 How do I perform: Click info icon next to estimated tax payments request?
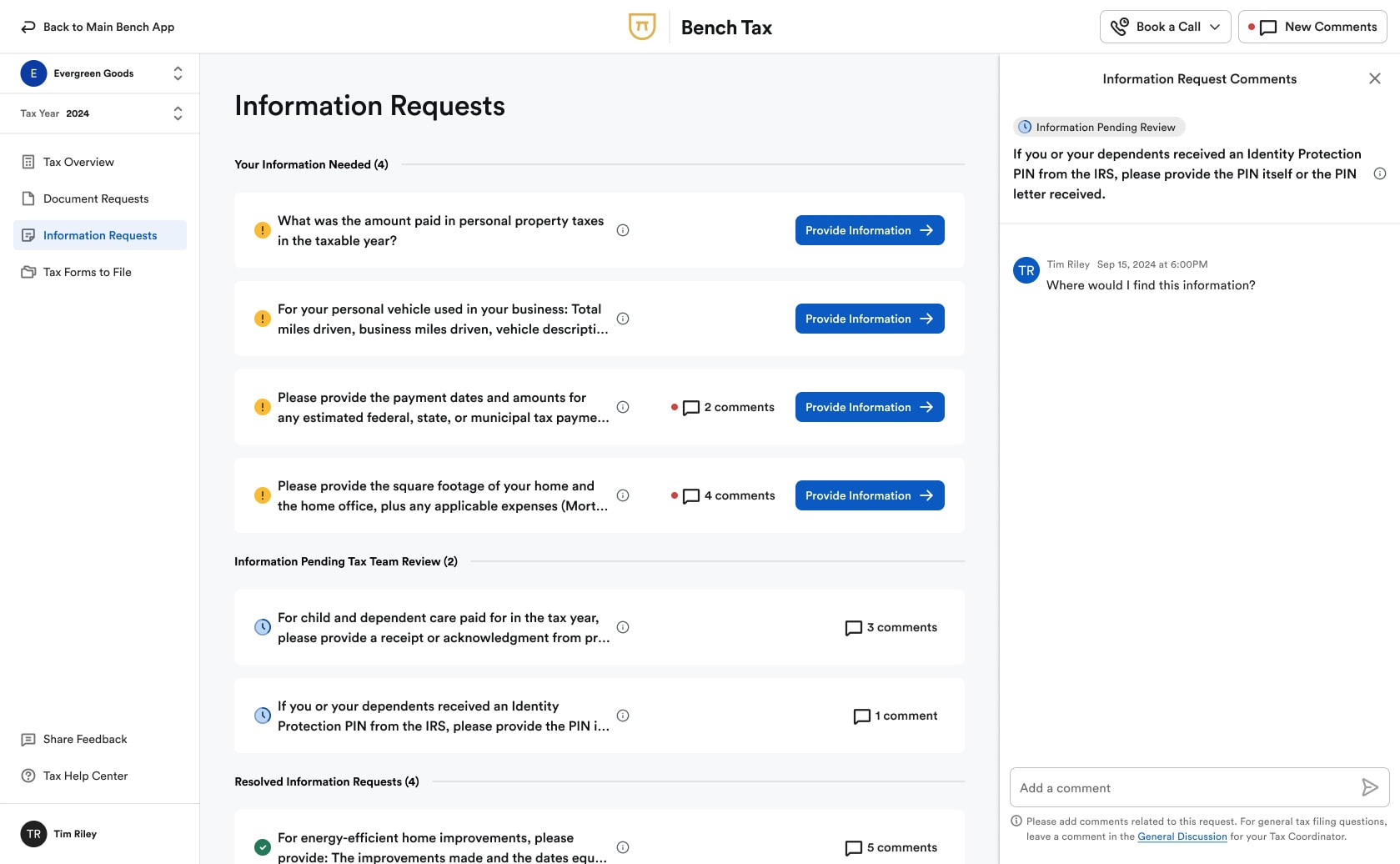tap(623, 407)
